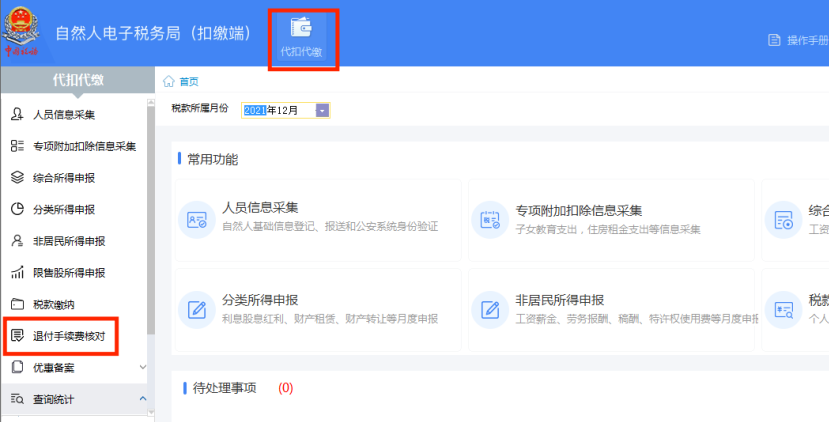Image resolution: width=829 pixels, height=422 pixels.
Task: Click the red (0) pending count
Action: [x=285, y=388]
